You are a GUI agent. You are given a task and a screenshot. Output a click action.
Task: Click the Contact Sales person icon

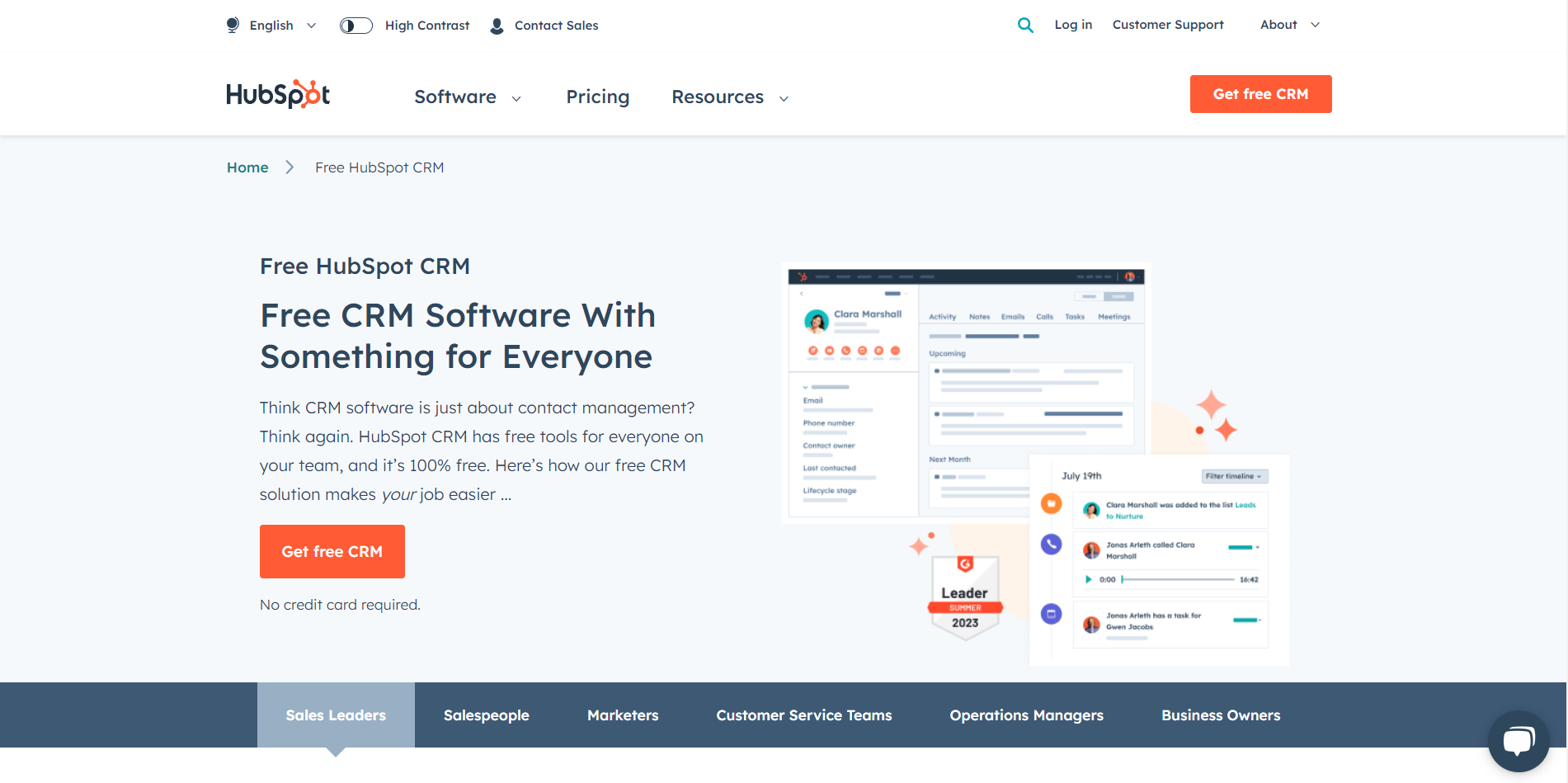point(497,26)
